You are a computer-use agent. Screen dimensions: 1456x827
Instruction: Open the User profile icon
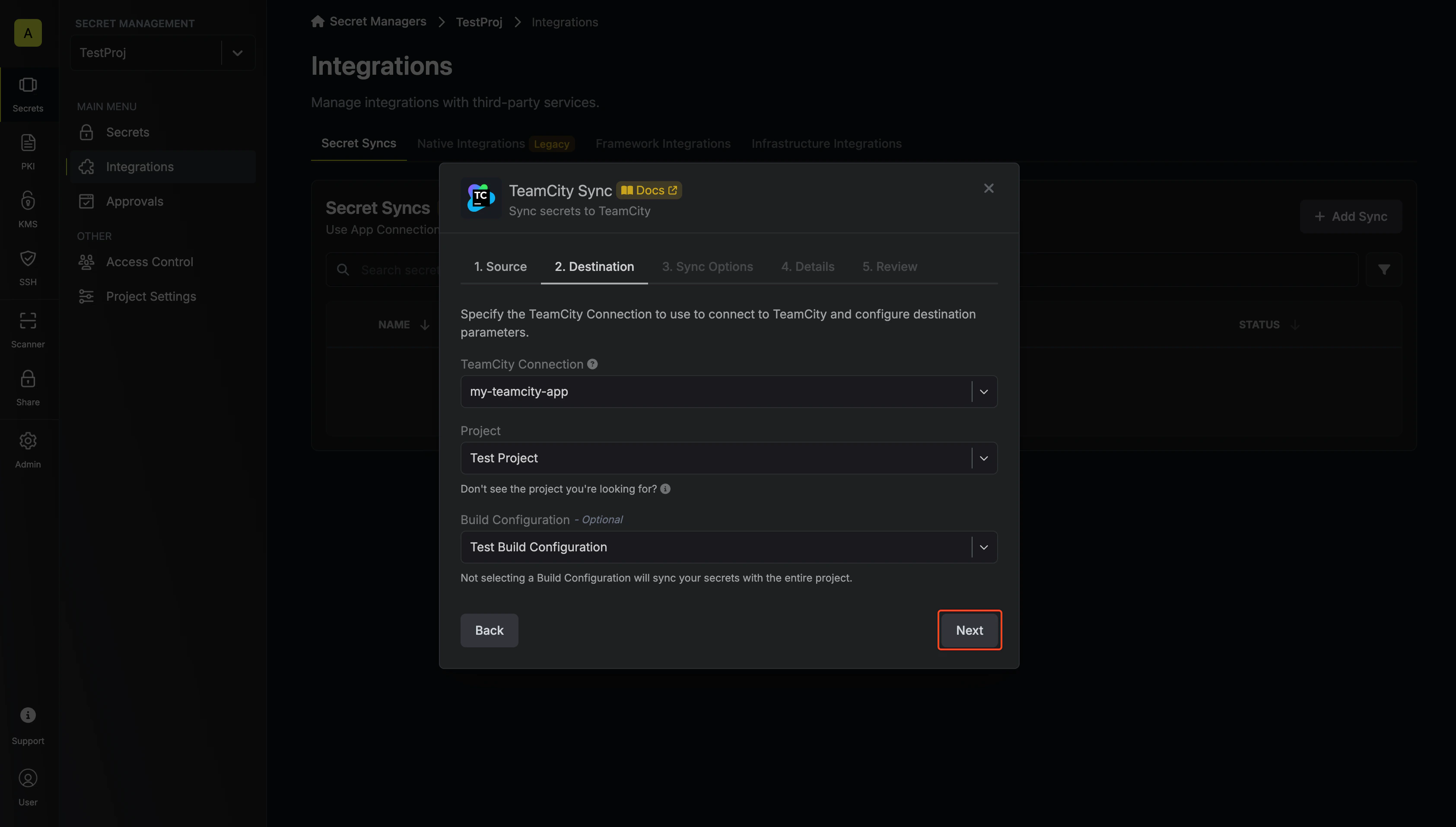(28, 778)
